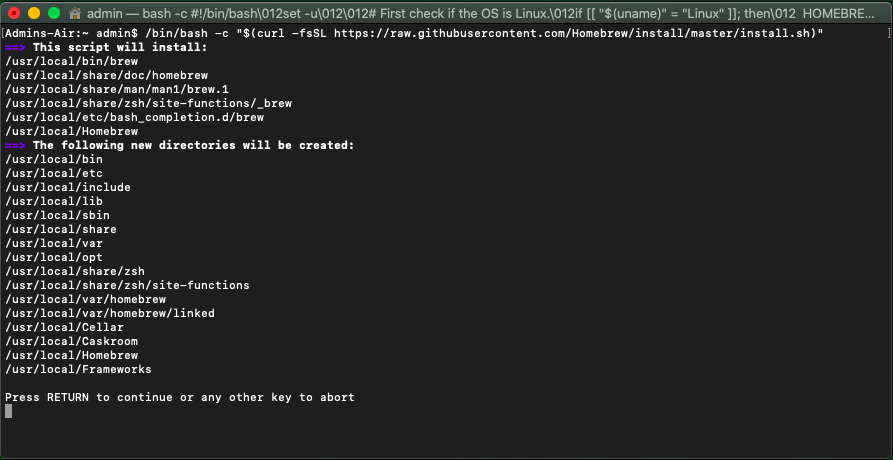Close the Terminal window with red button
Image resolution: width=893 pixels, height=460 pixels.
pyautogui.click(x=14, y=14)
